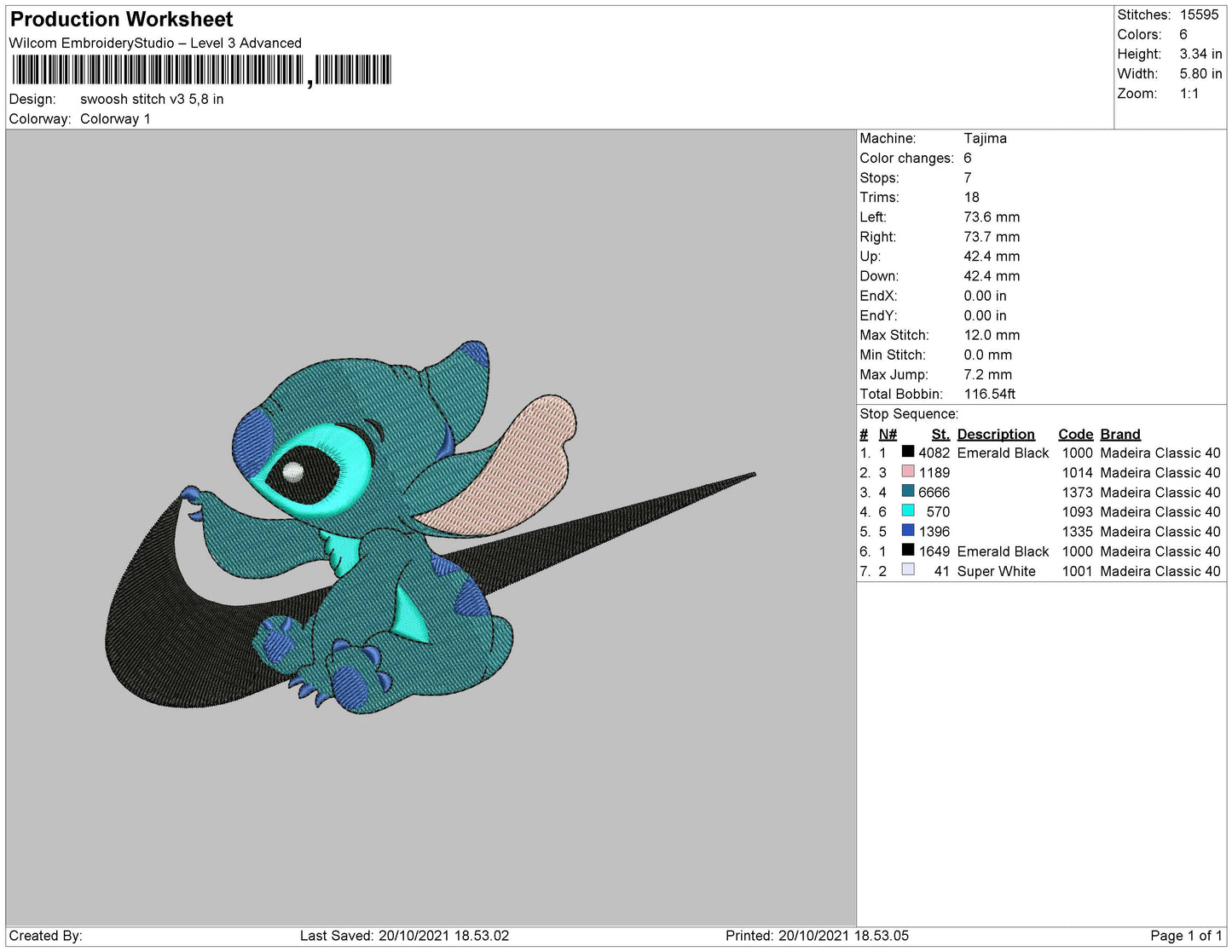This screenshot has height=952, width=1232.
Task: Click the St. column header
Action: pos(940,434)
